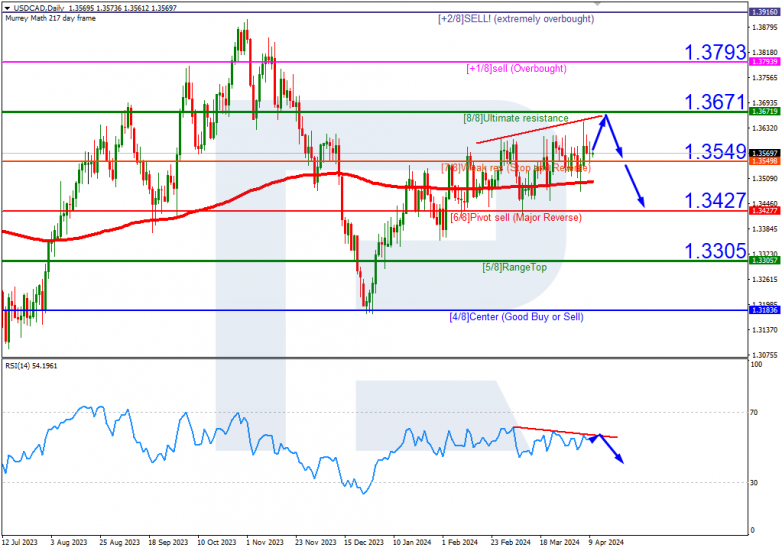Select the '[5/8]RangeTop' level label

[514, 267]
